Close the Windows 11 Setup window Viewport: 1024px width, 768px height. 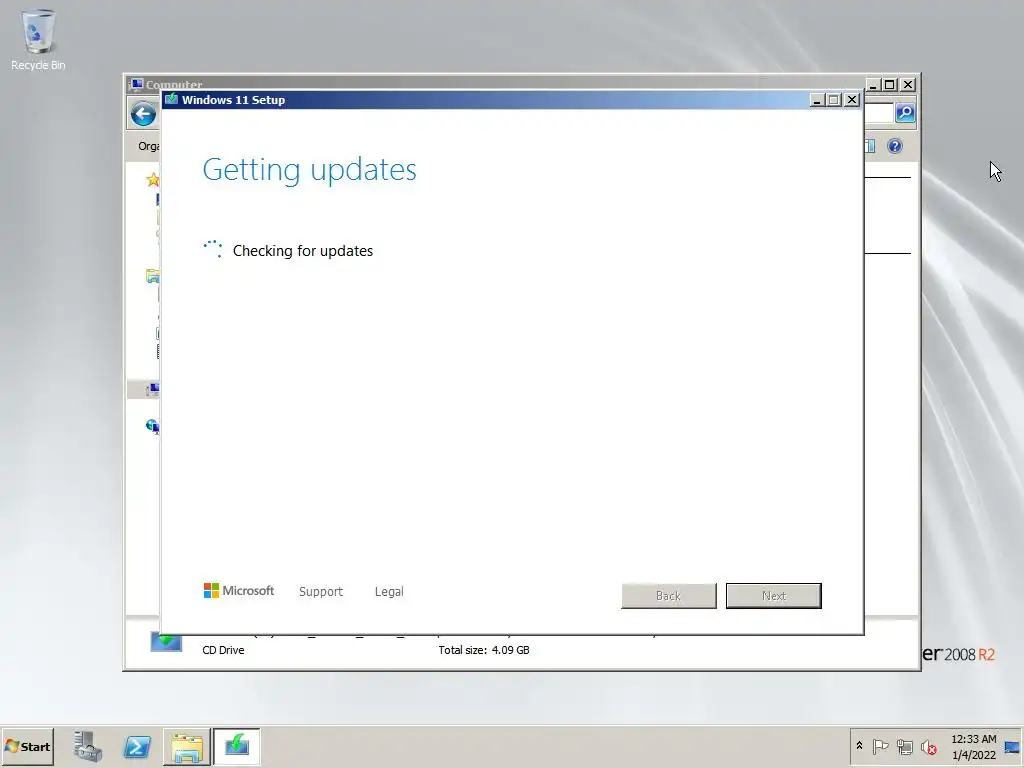point(852,100)
